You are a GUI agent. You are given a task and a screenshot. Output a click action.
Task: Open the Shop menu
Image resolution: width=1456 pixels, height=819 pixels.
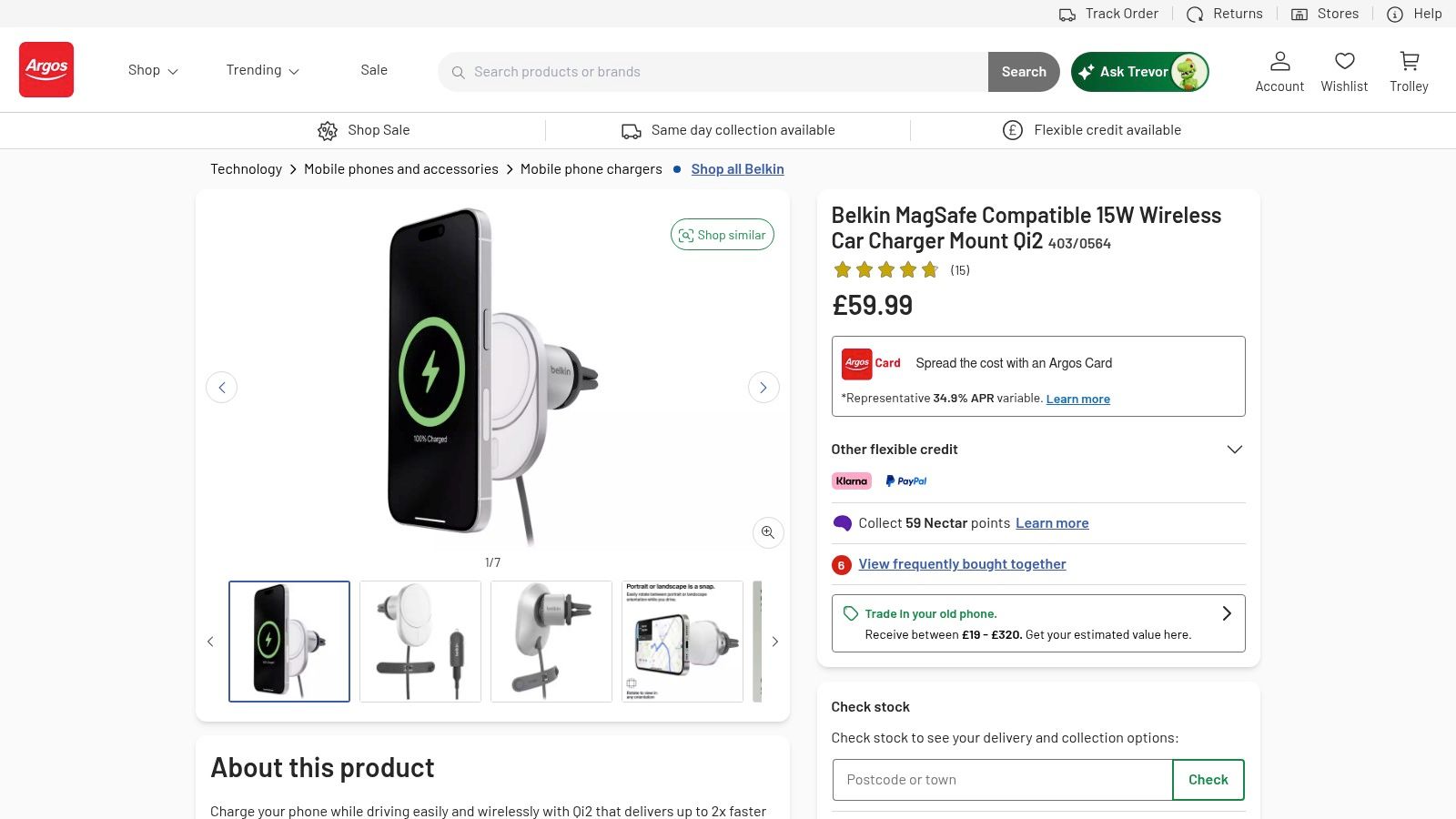(152, 70)
